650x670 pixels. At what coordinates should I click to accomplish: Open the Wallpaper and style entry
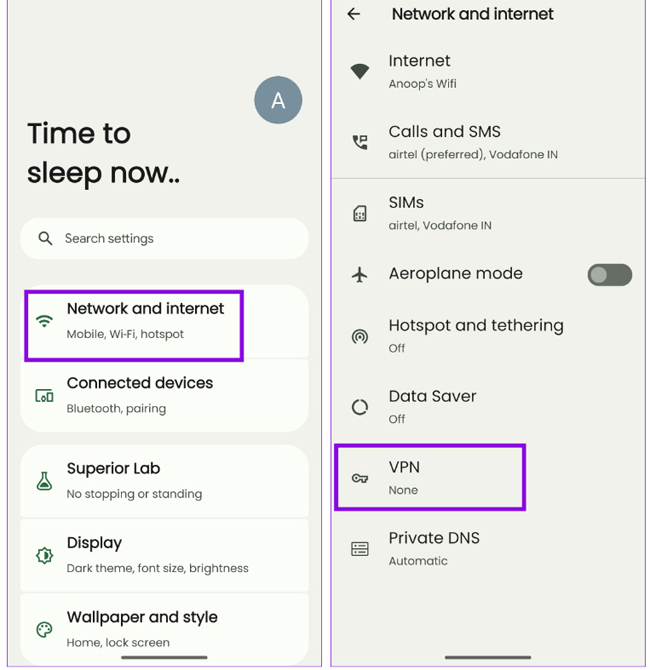[x=160, y=628]
